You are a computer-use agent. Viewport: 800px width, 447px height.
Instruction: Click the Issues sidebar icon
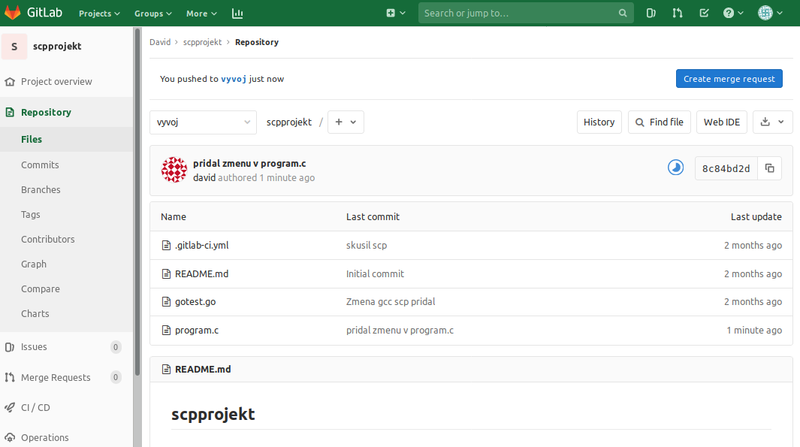[10, 347]
